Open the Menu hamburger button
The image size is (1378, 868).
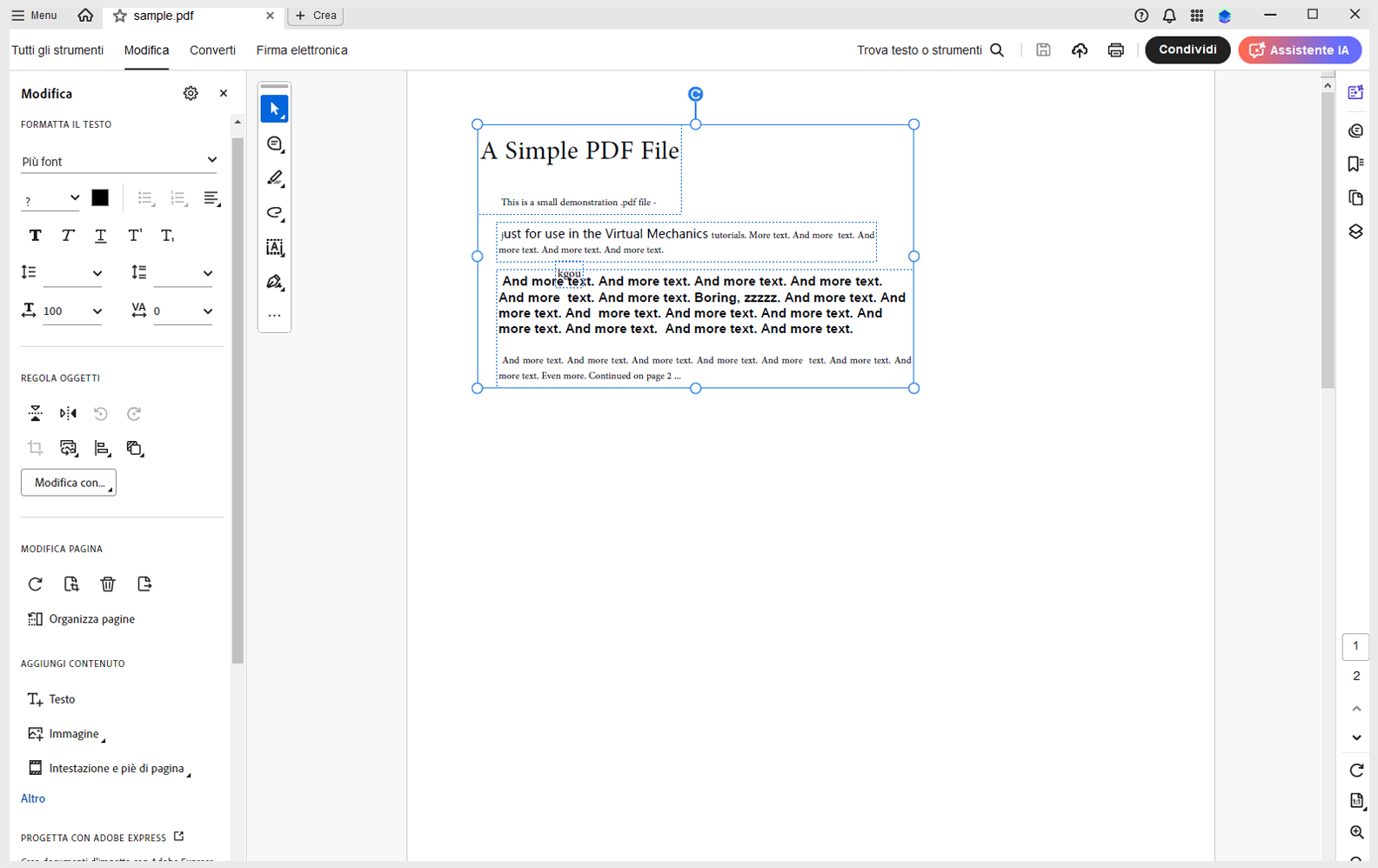pyautogui.click(x=34, y=16)
